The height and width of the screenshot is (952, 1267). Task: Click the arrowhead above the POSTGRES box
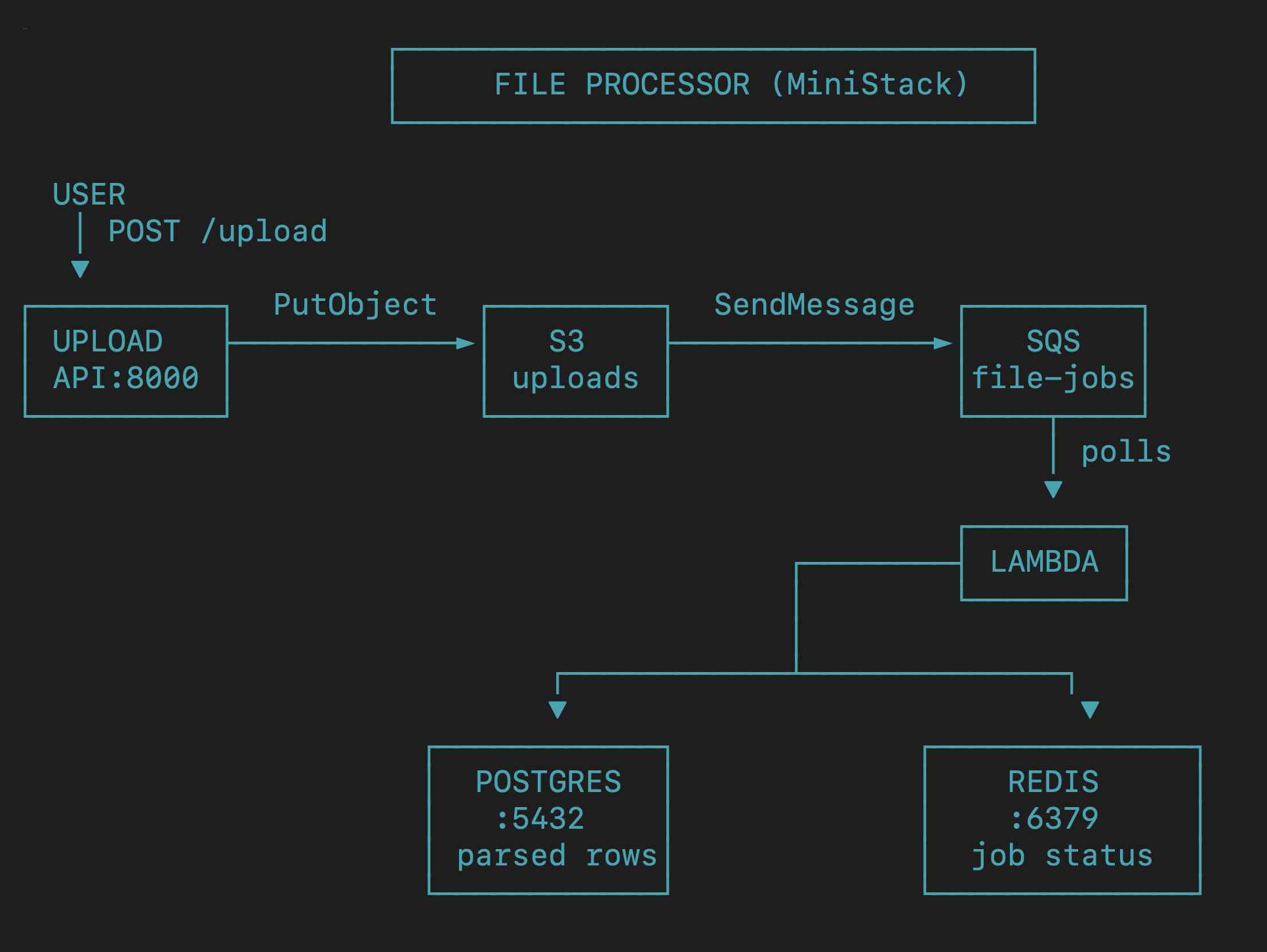tap(557, 709)
